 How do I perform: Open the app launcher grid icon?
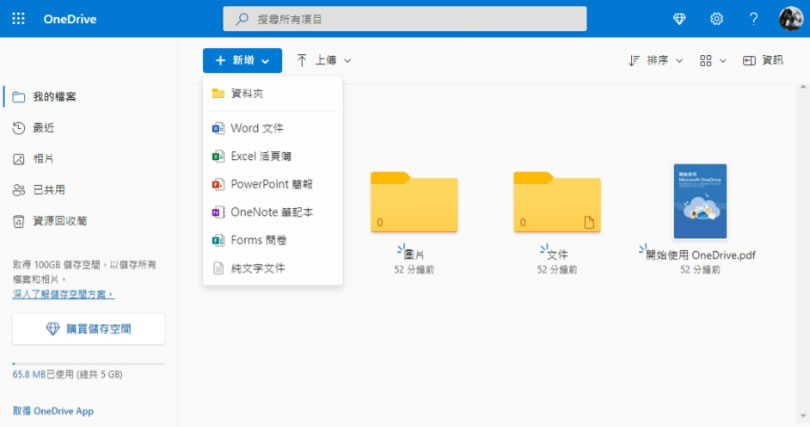(19, 19)
